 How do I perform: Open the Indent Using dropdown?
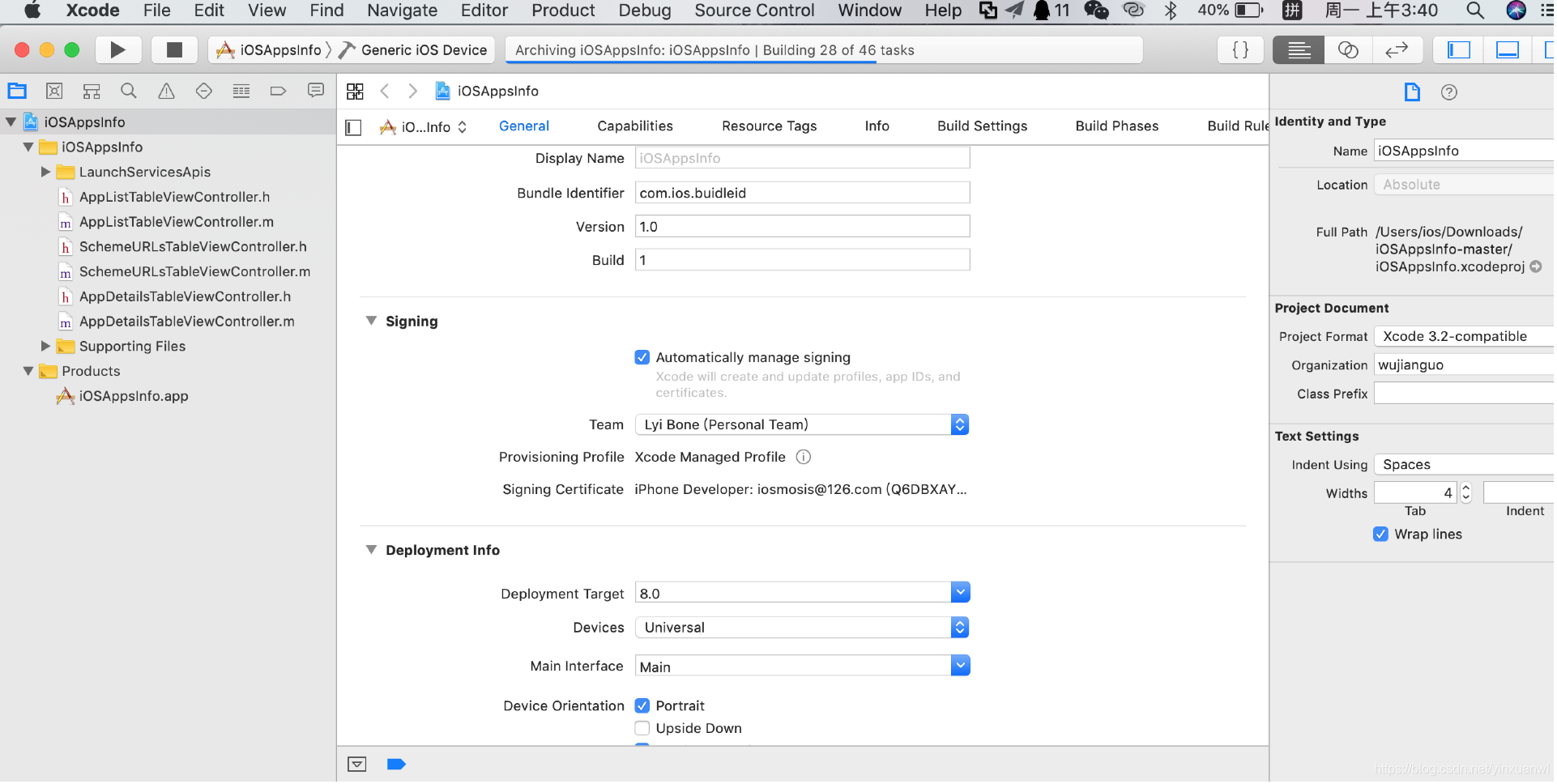click(x=1465, y=465)
